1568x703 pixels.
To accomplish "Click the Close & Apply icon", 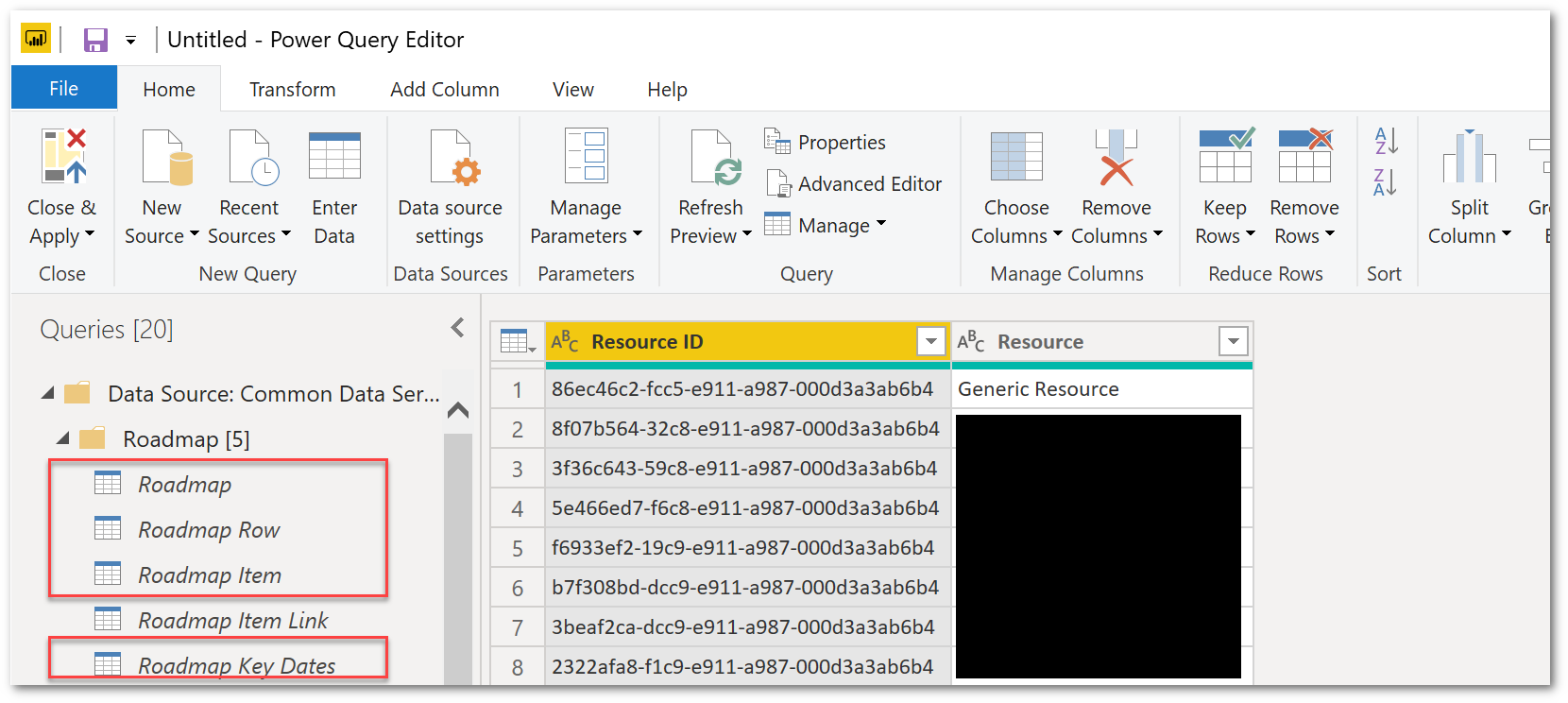I will click(63, 156).
